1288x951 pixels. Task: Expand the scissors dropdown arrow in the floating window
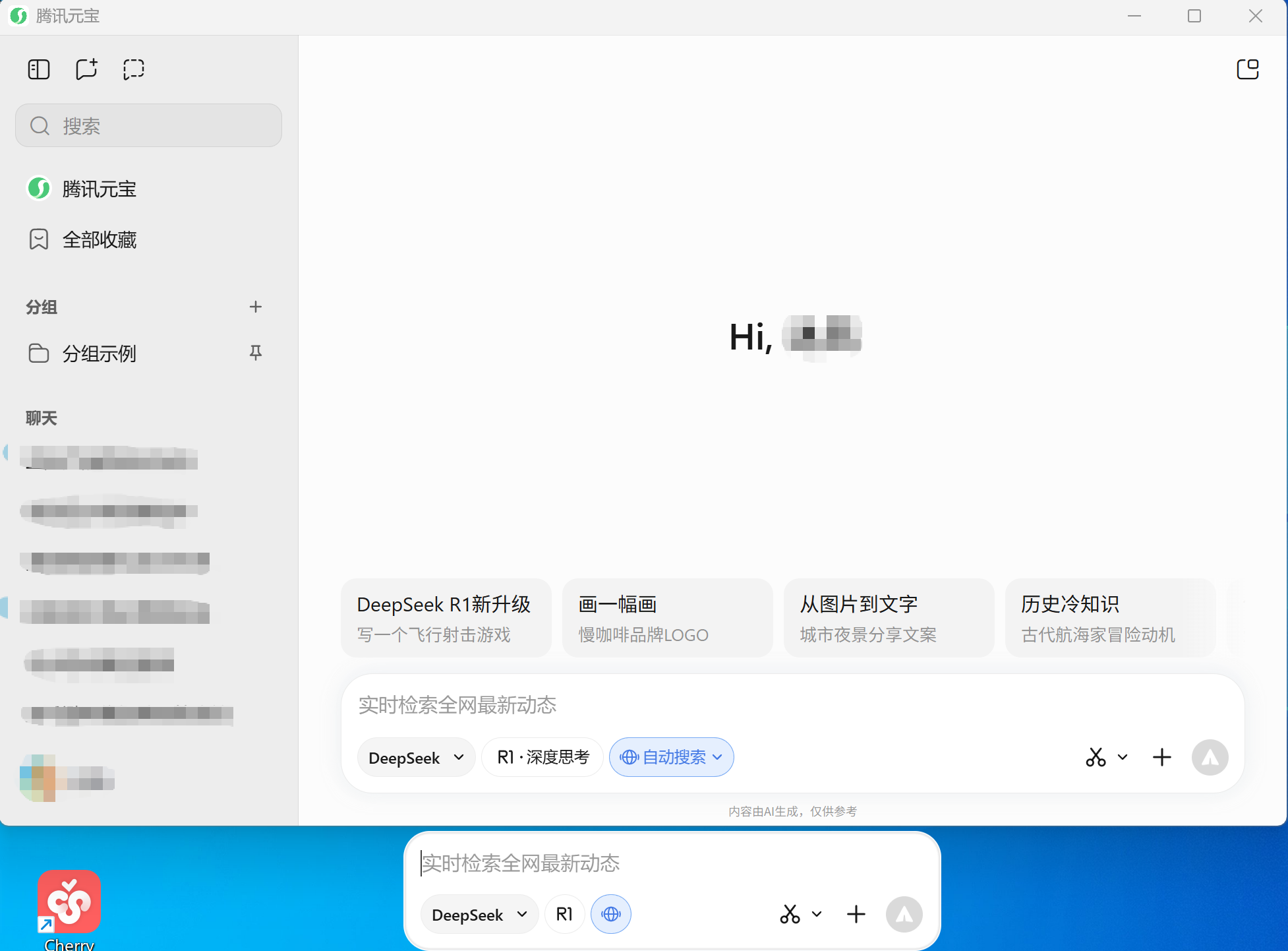(x=817, y=914)
